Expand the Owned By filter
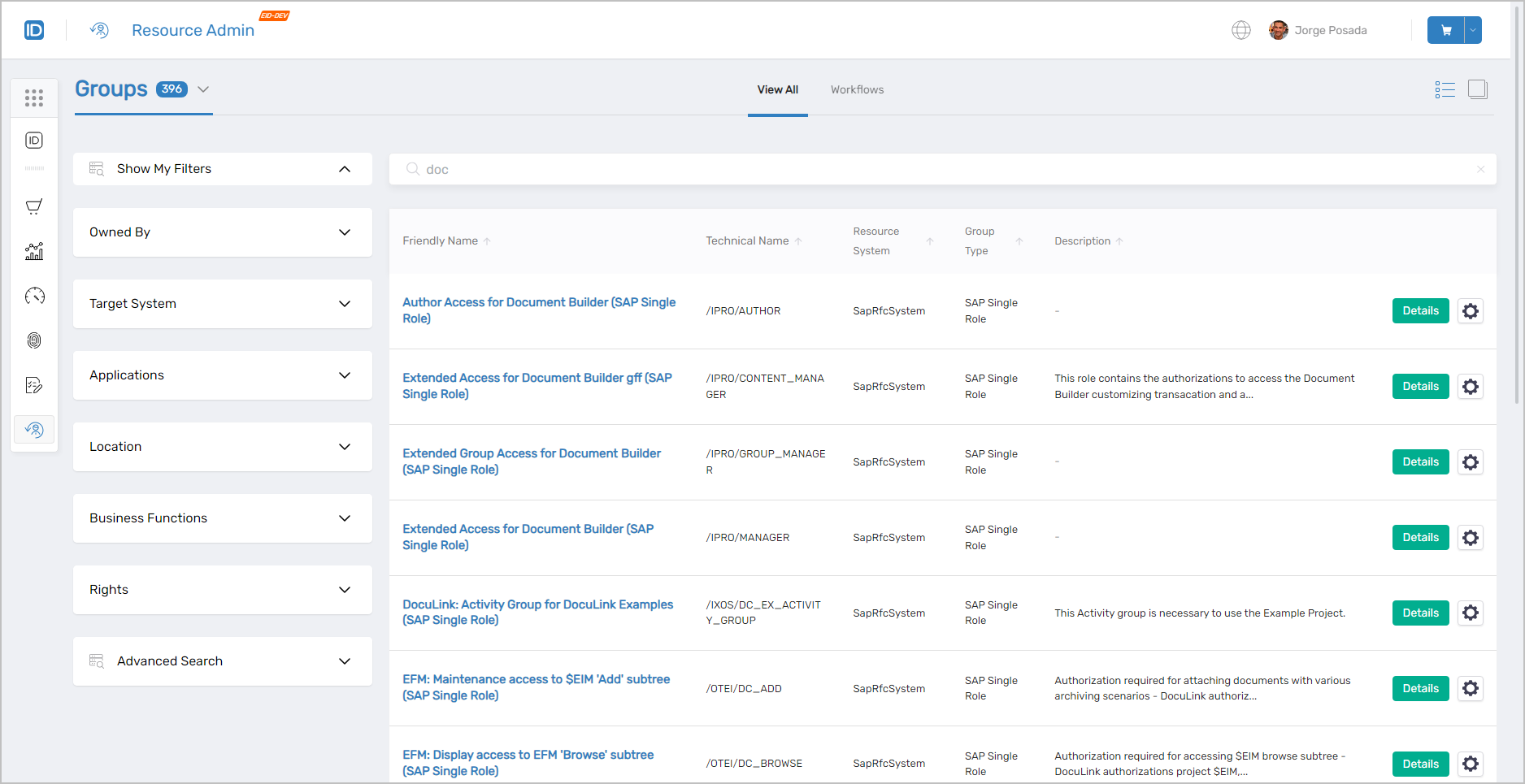This screenshot has height=784, width=1525. click(x=344, y=232)
